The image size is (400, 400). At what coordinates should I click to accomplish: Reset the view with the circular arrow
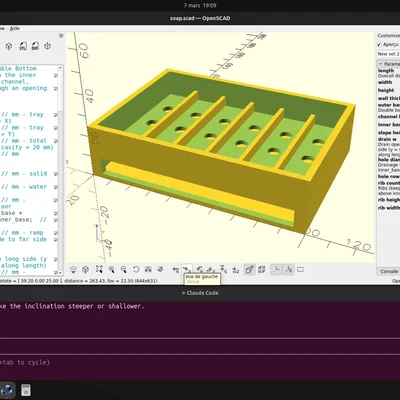136,269
